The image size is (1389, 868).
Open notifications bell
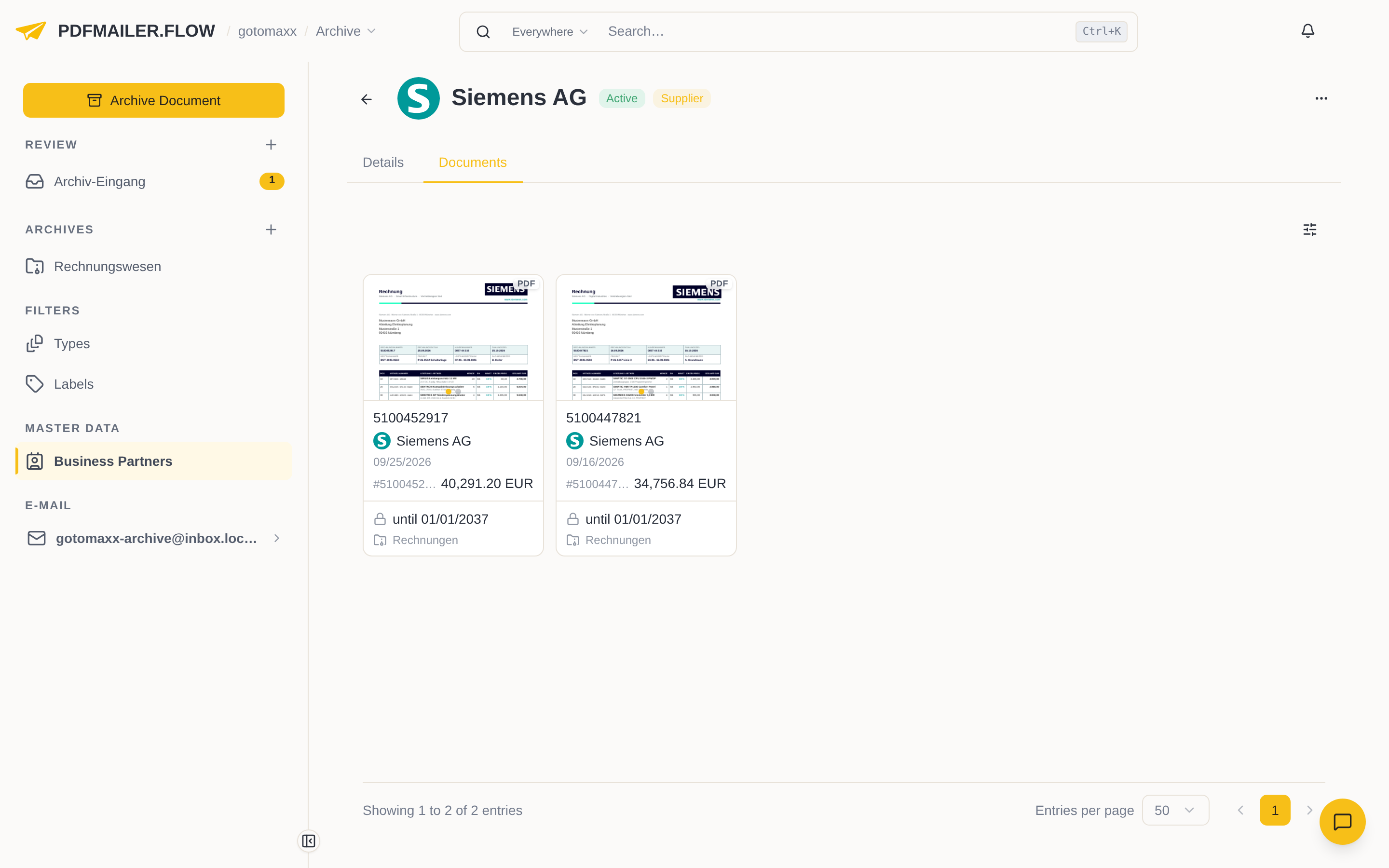pos(1307,31)
